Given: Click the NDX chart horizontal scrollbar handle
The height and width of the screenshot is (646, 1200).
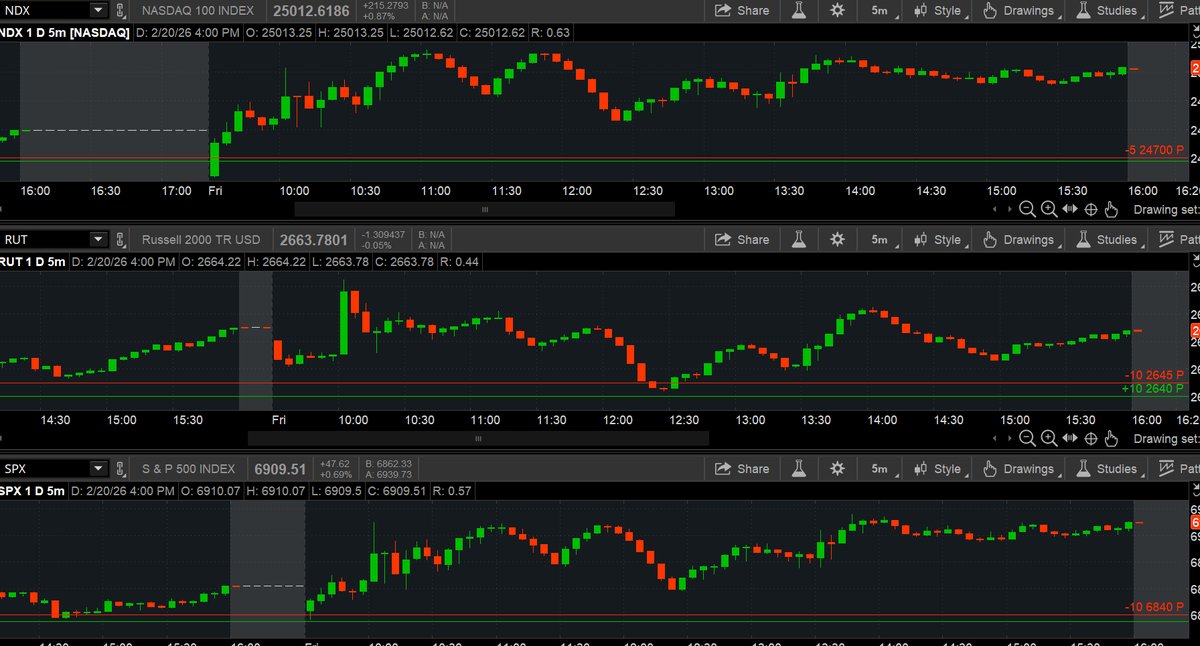Looking at the screenshot, I should (484, 210).
